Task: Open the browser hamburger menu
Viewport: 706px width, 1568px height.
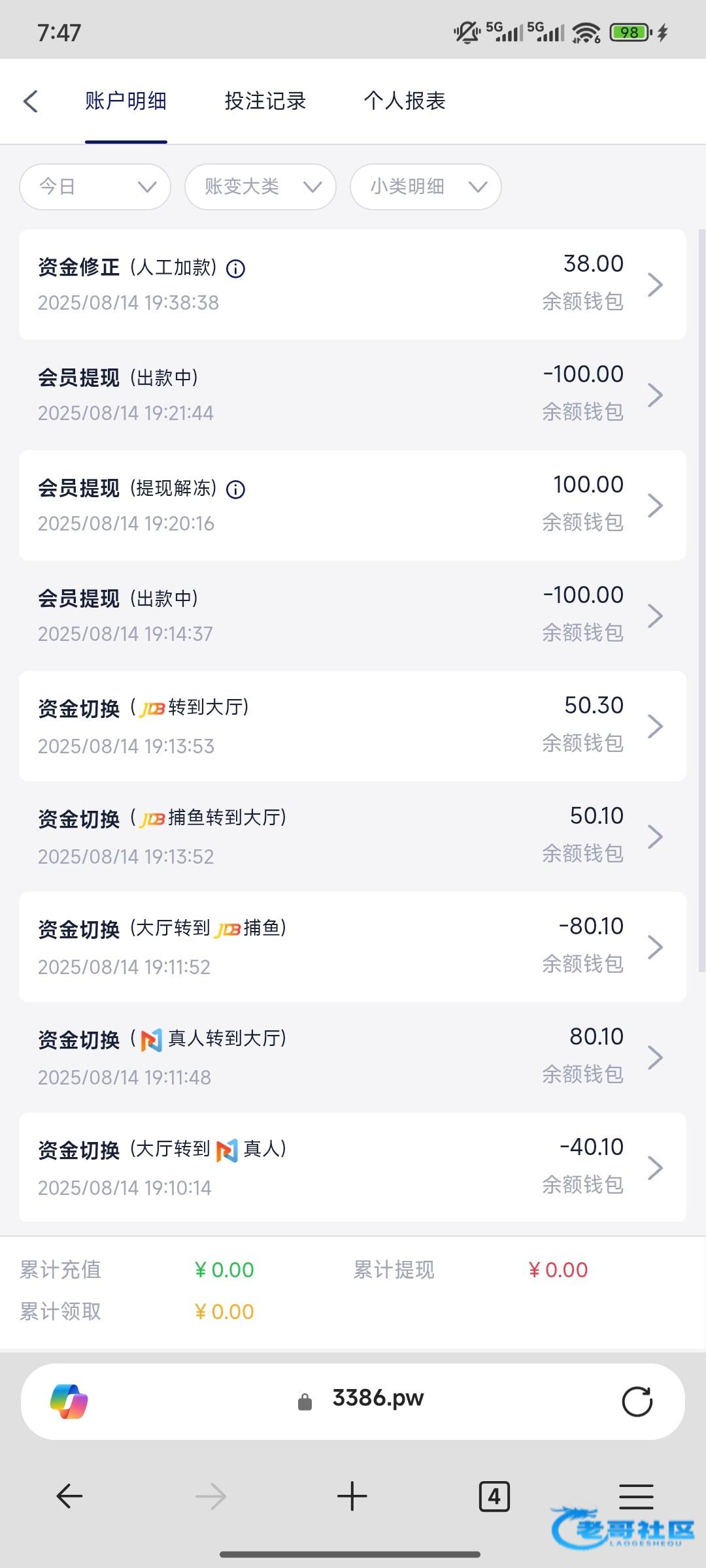Action: coord(636,1496)
